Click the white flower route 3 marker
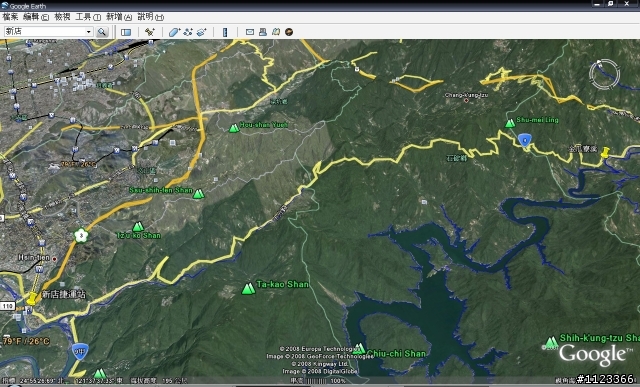640x387 pixels. (x=81, y=235)
